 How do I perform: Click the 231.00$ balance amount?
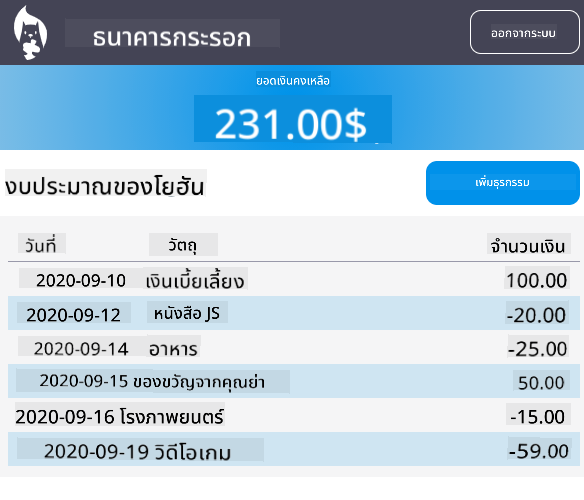(291, 124)
